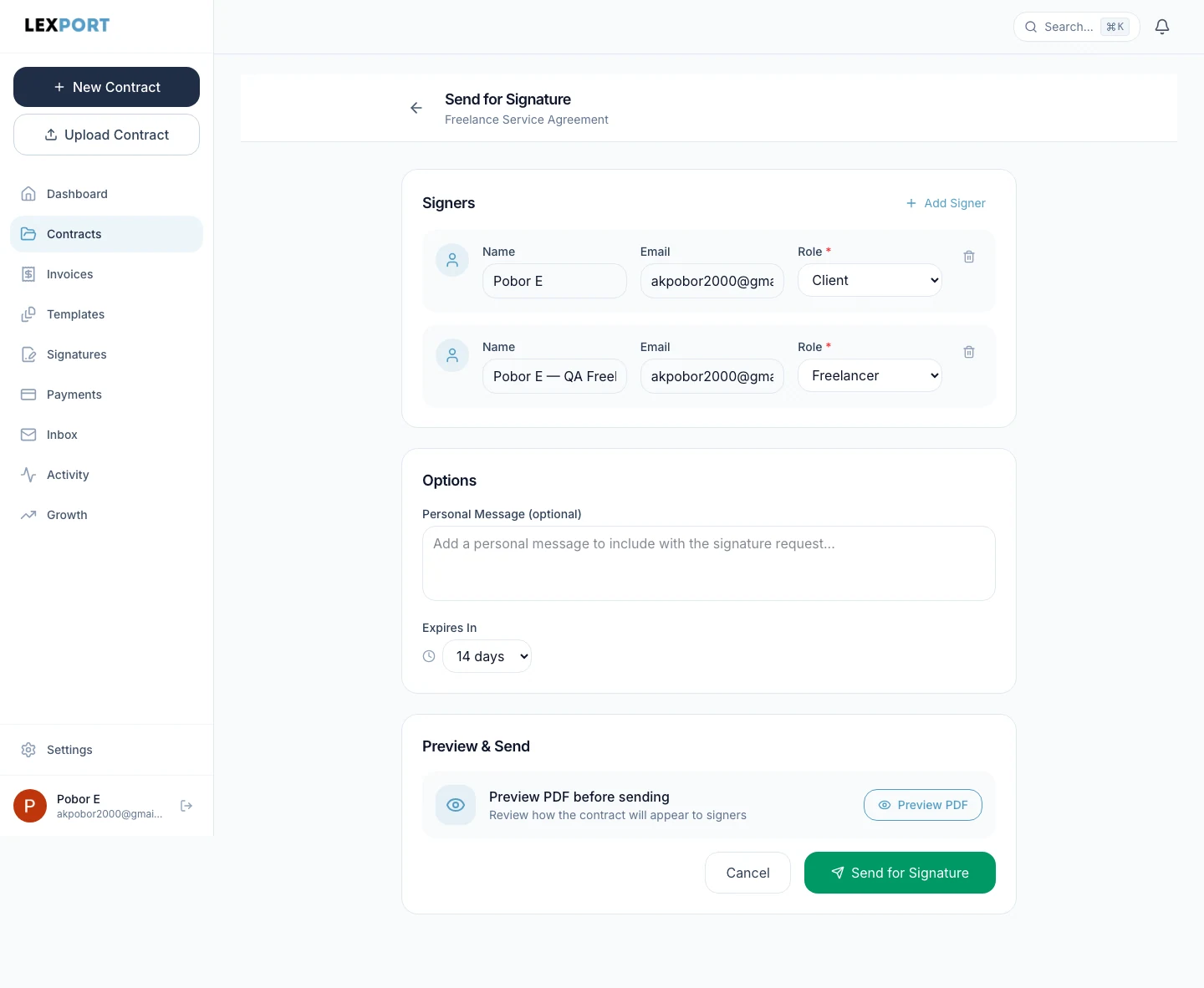Open Templates section
Image resolution: width=1204 pixels, height=988 pixels.
(106, 314)
